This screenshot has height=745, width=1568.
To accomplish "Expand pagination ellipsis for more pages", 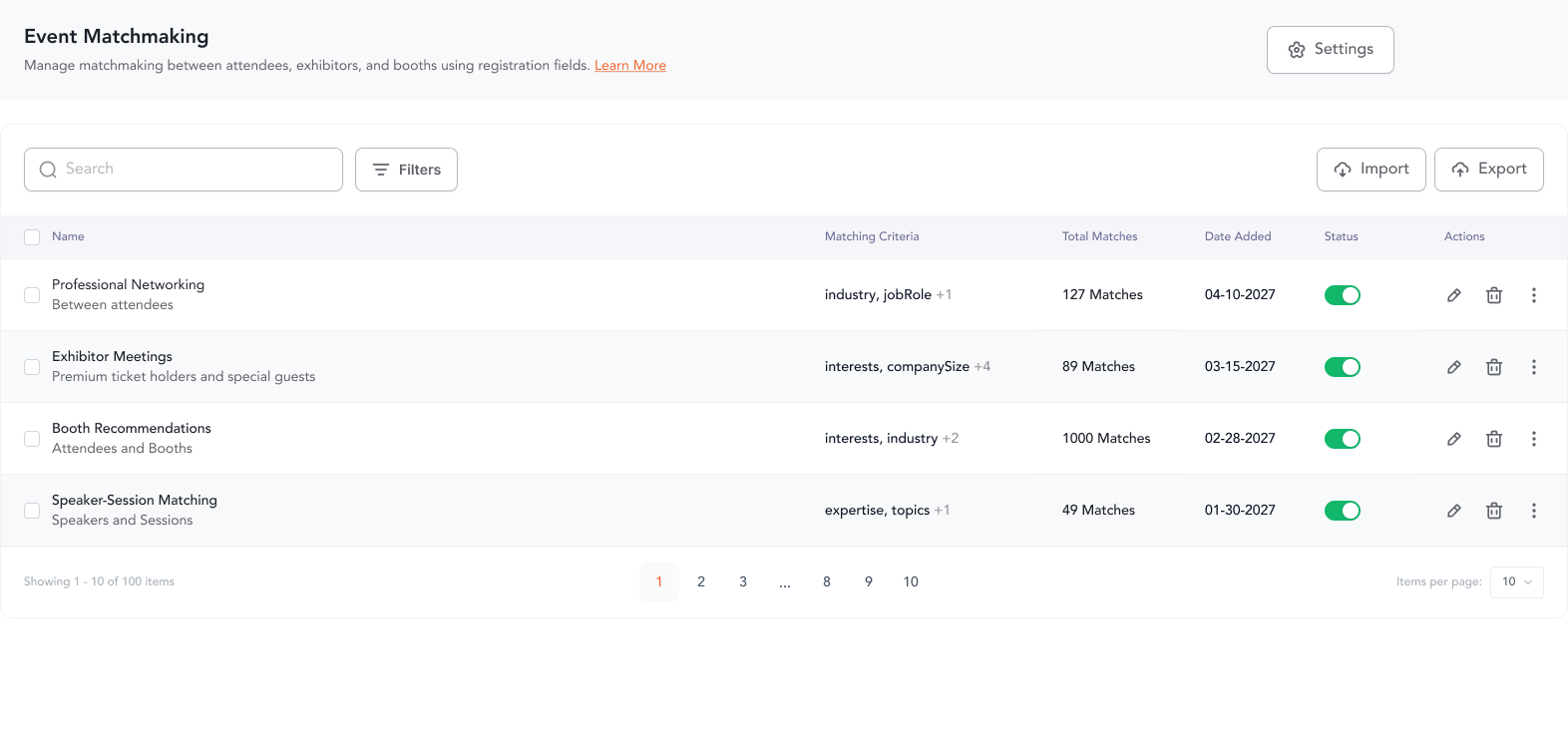I will 785,582.
